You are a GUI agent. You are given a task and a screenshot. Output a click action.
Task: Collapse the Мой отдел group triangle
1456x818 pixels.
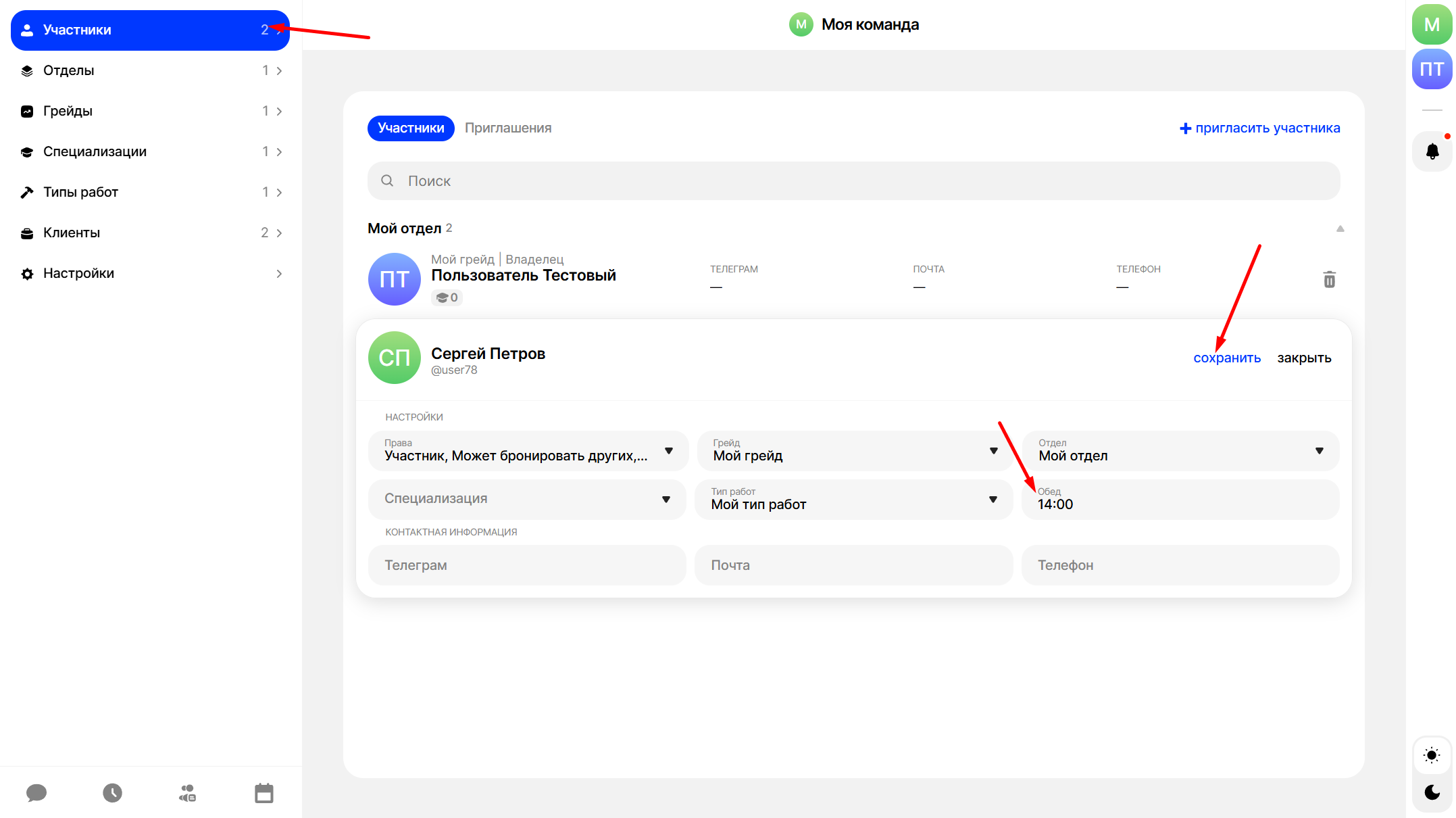pyautogui.click(x=1340, y=228)
